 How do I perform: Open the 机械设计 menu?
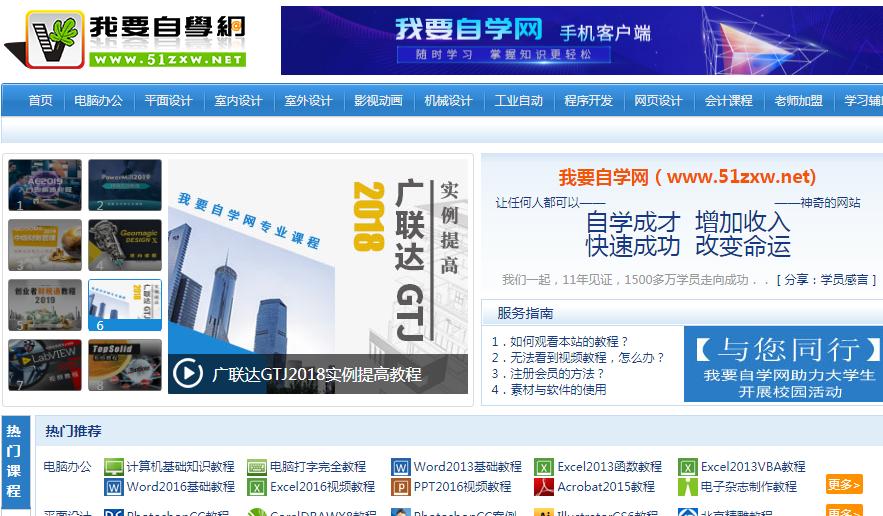click(x=448, y=101)
